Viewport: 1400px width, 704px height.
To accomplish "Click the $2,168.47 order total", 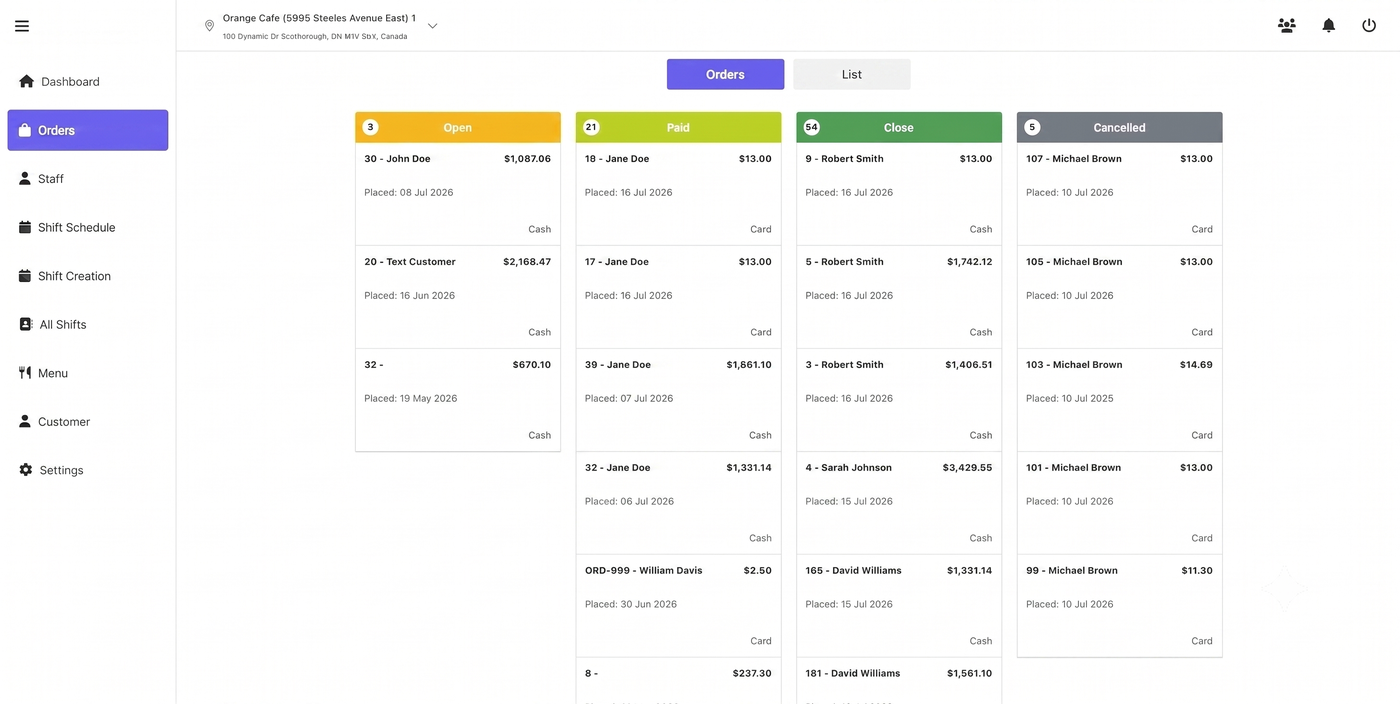I will [527, 262].
